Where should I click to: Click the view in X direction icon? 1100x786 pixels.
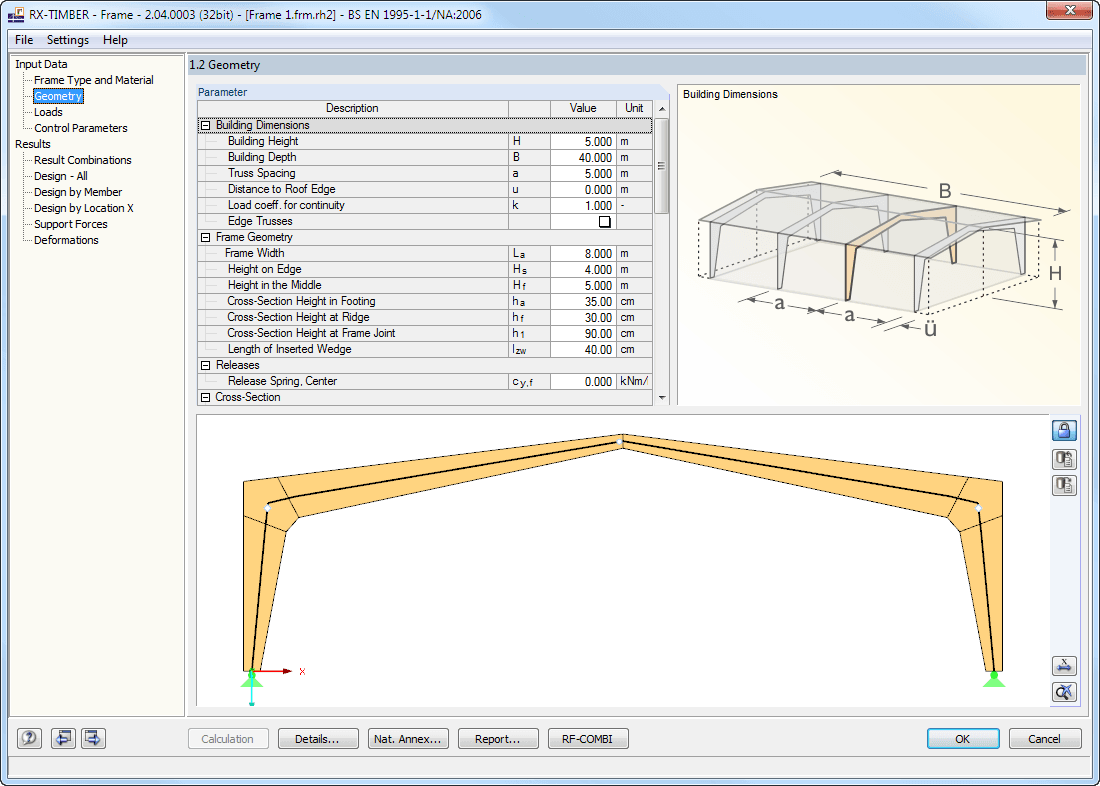tap(1064, 666)
